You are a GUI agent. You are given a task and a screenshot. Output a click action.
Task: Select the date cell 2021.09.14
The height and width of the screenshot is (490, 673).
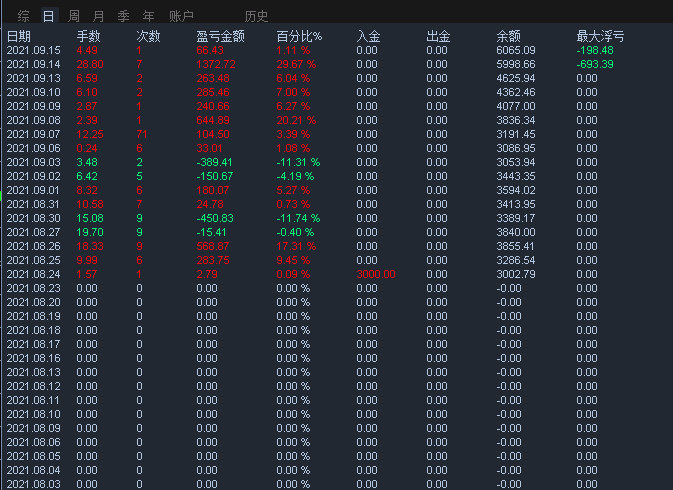[x=33, y=64]
